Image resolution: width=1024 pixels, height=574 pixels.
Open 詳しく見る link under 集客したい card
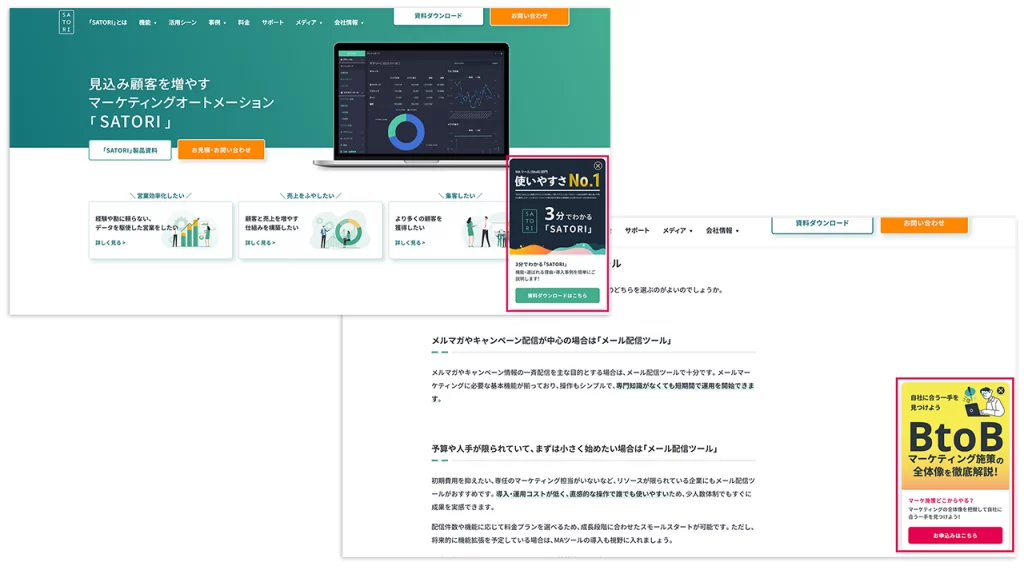click(x=409, y=242)
